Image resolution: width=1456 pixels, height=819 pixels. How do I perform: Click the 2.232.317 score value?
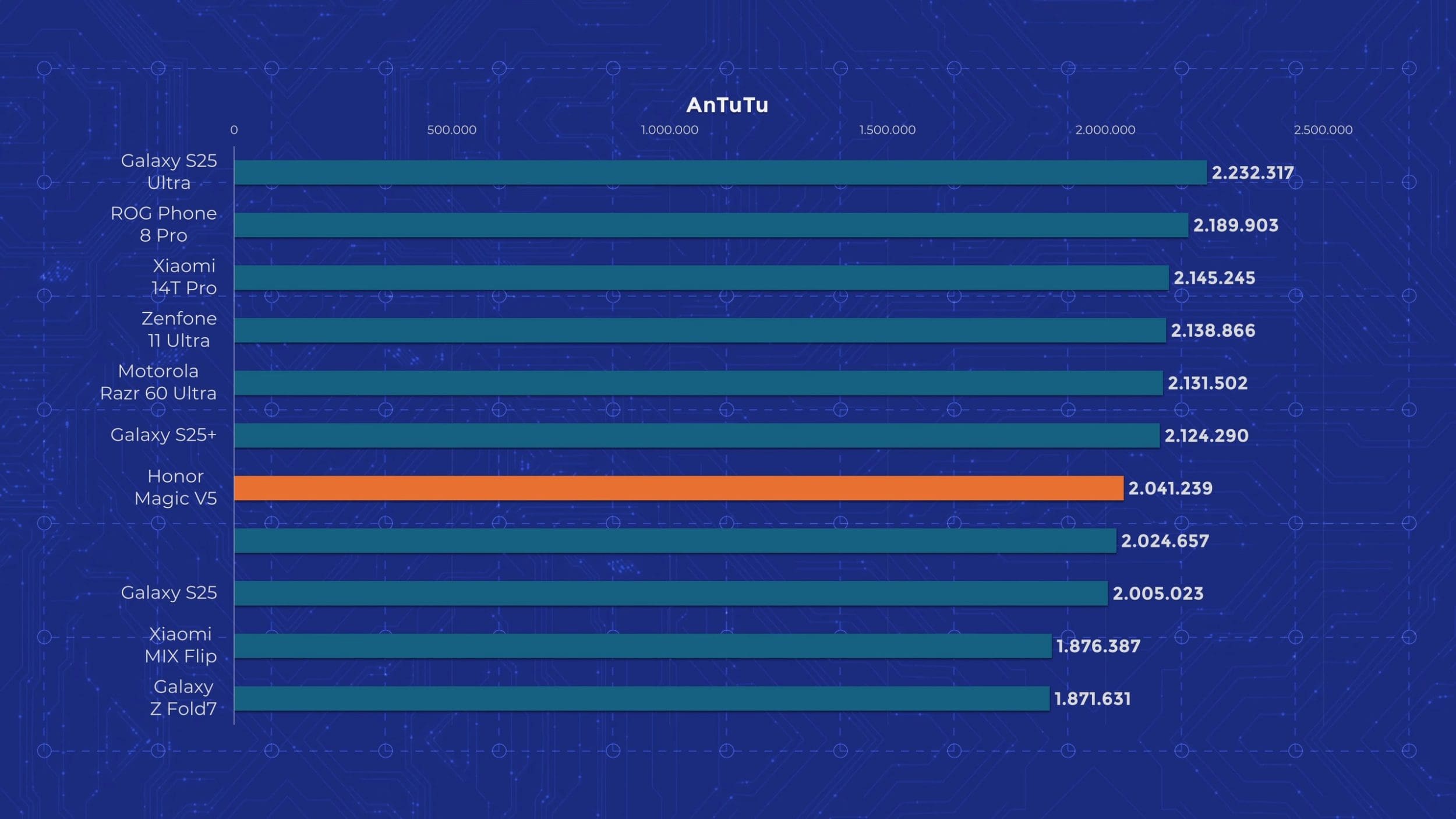pyautogui.click(x=1252, y=173)
